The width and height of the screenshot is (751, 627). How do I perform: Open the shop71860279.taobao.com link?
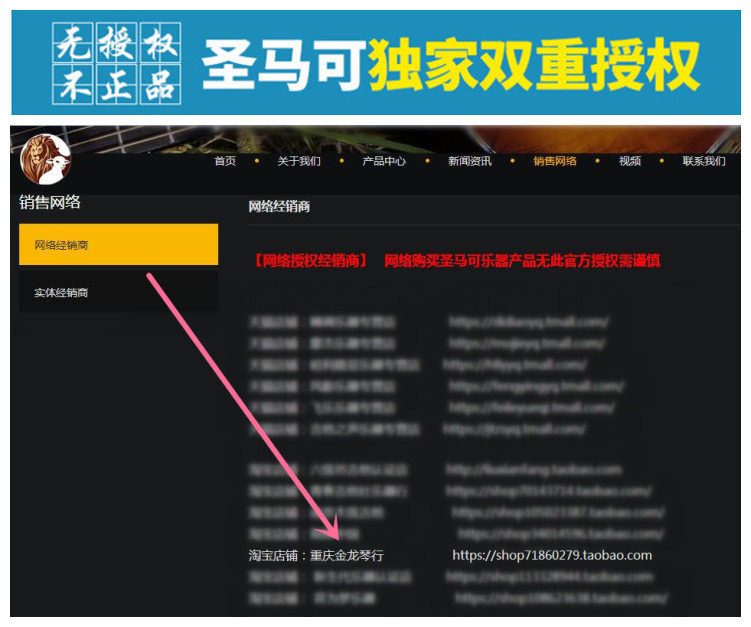tap(552, 555)
